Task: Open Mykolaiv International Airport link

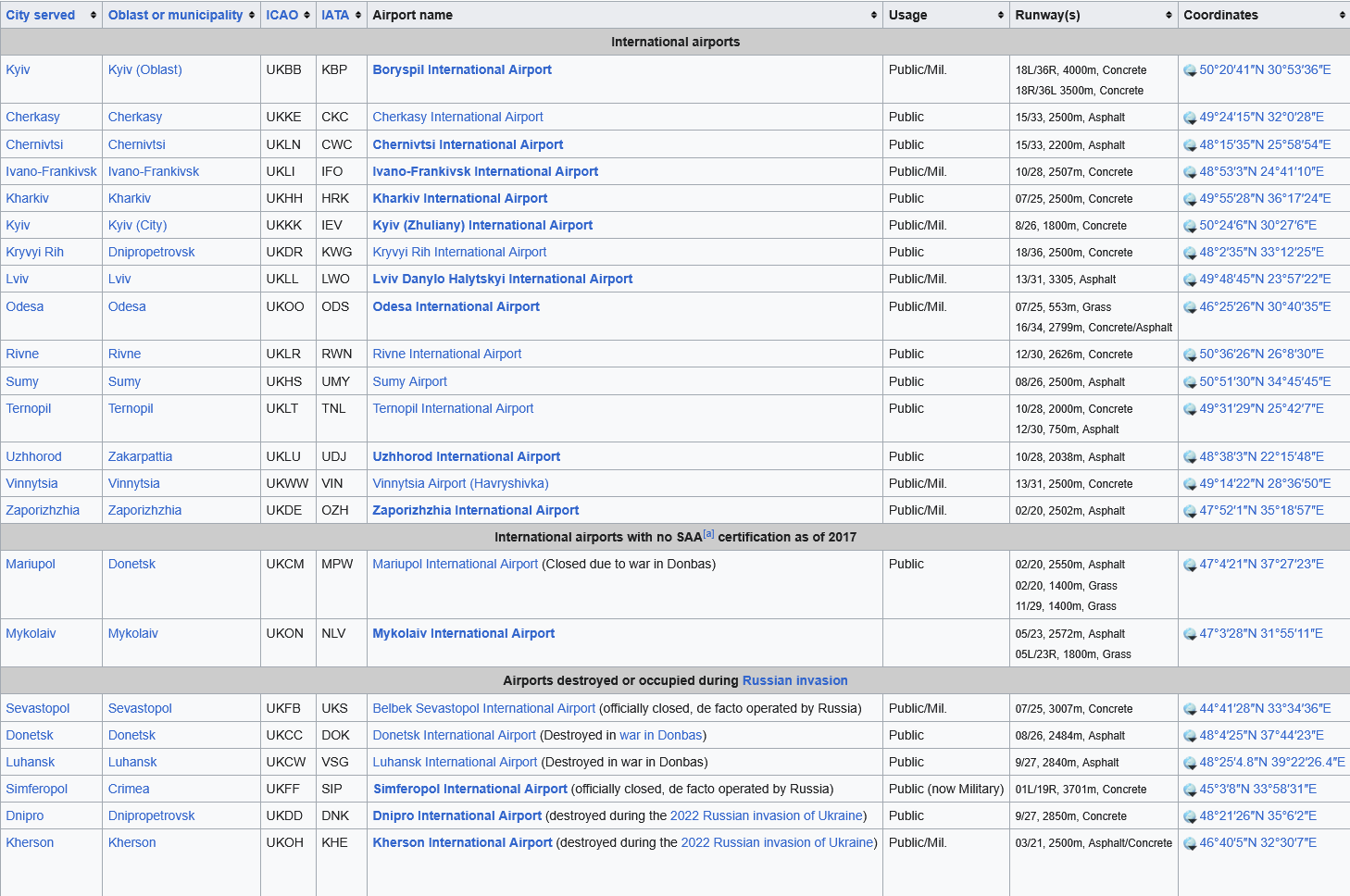Action: (x=463, y=633)
